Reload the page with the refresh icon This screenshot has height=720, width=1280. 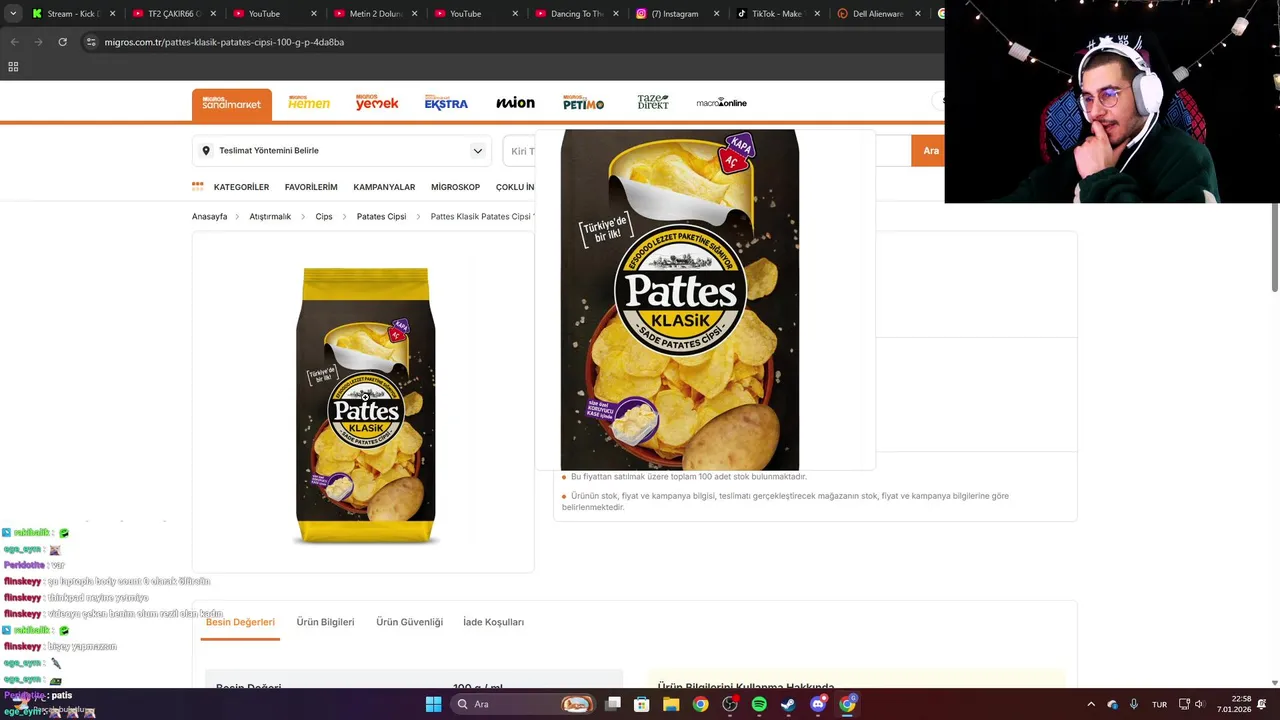(62, 42)
